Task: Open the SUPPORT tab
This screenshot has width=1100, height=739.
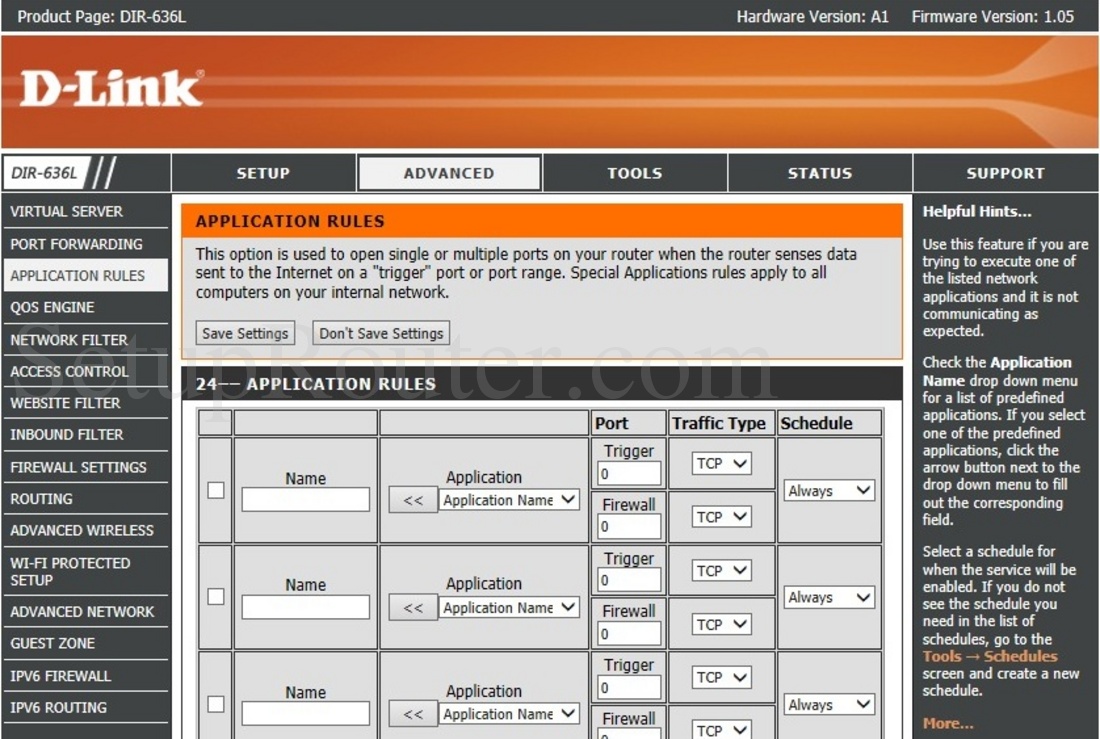Action: [1006, 172]
